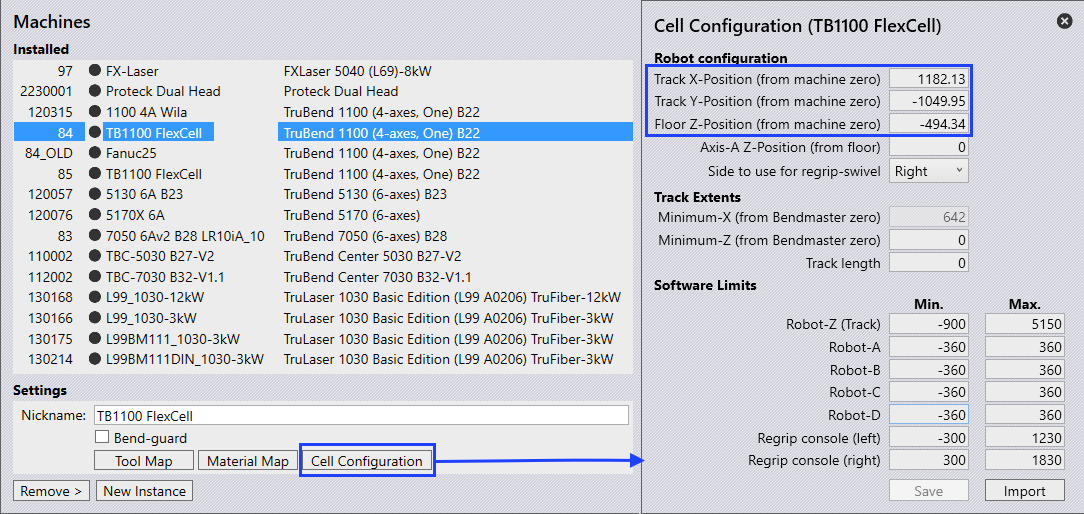Select the 5170X 6A machine row
This screenshot has width=1084, height=514.
click(x=323, y=215)
